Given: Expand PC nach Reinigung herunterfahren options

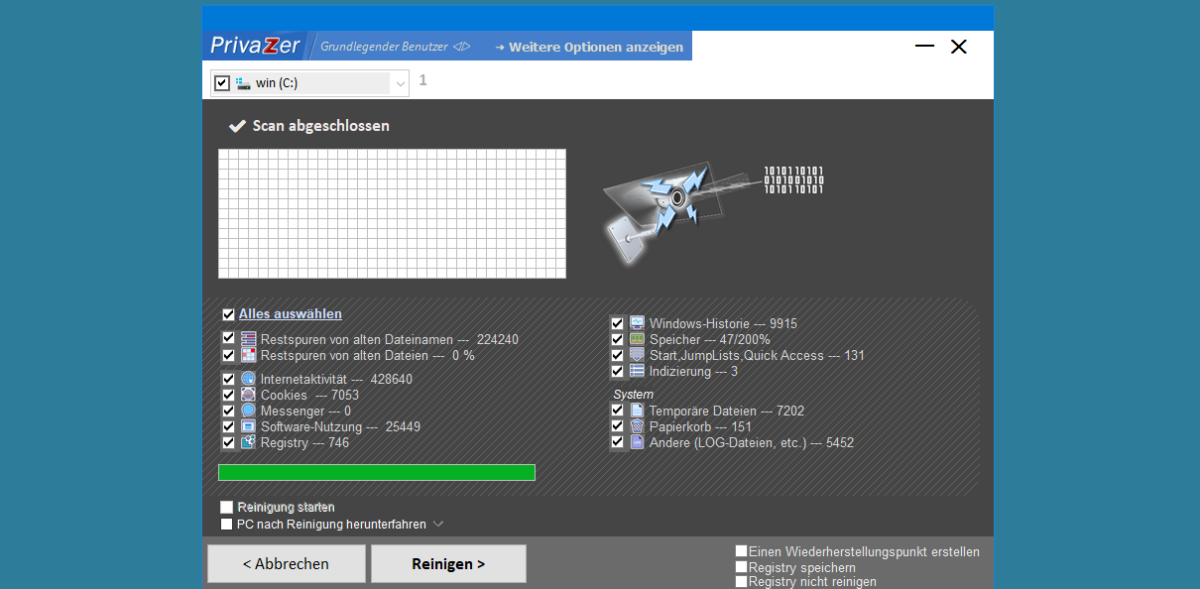Looking at the screenshot, I should (x=438, y=524).
